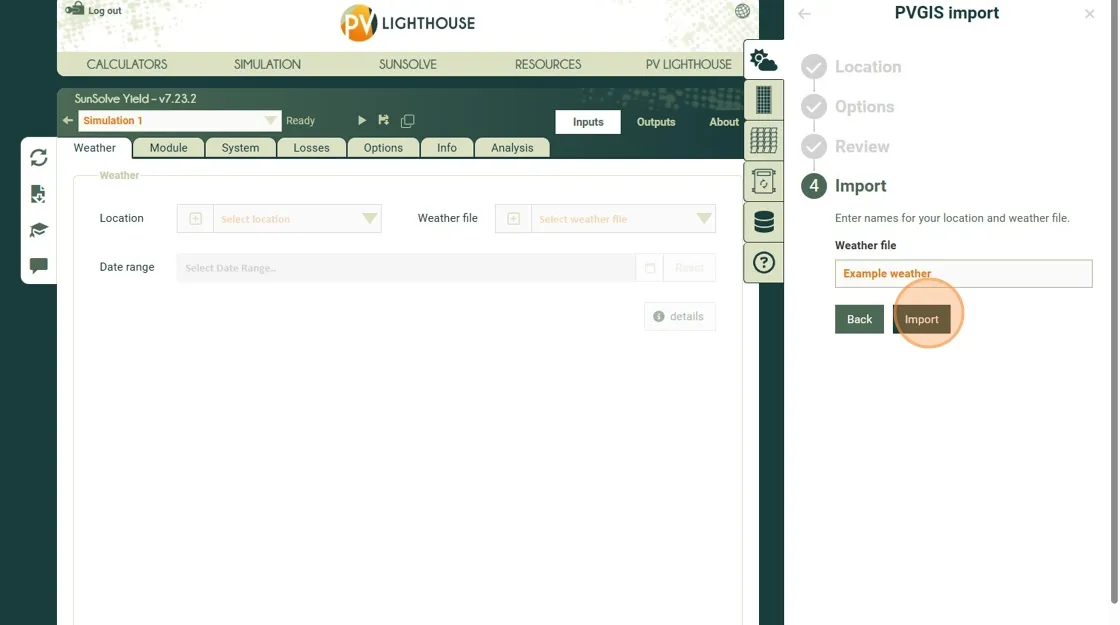Click the Back button in PVGIS import
The height and width of the screenshot is (625, 1120).
point(859,319)
